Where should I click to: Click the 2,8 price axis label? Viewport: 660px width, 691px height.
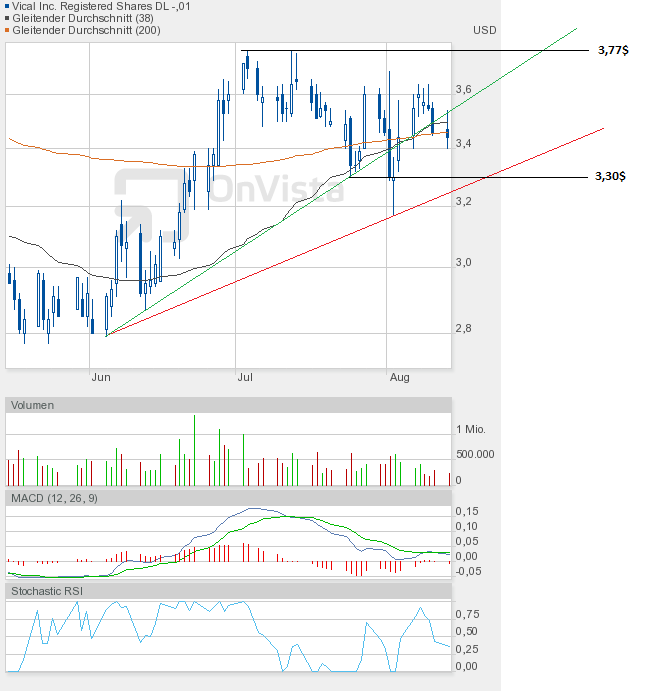[x=463, y=328]
